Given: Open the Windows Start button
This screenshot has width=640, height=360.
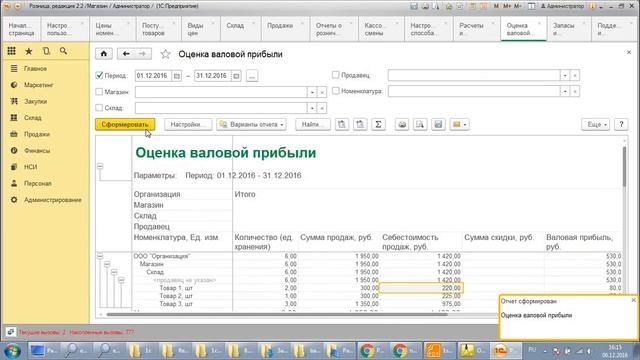Looking at the screenshot, I should [13, 351].
